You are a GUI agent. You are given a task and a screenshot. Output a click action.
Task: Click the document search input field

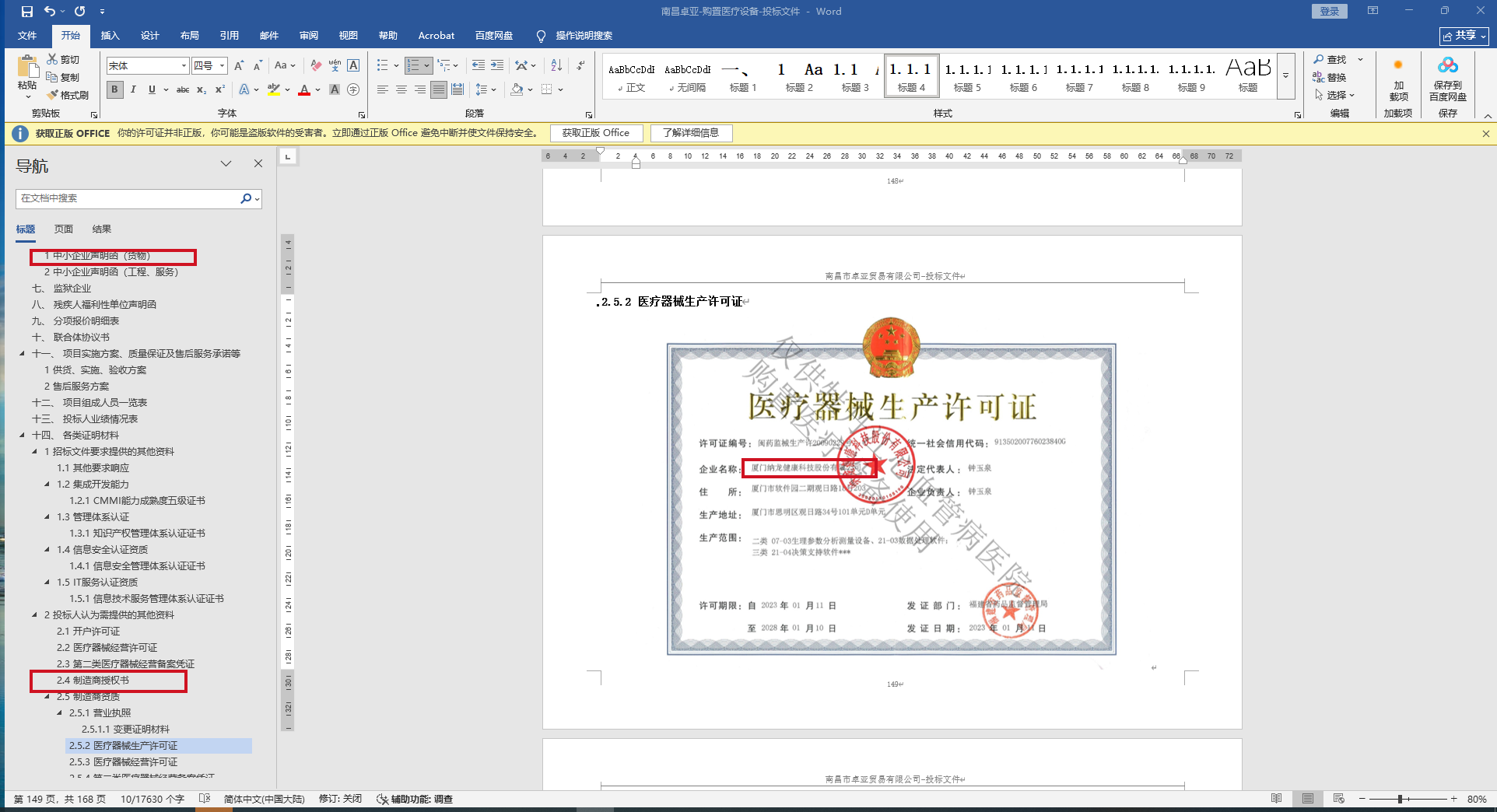tap(128, 198)
